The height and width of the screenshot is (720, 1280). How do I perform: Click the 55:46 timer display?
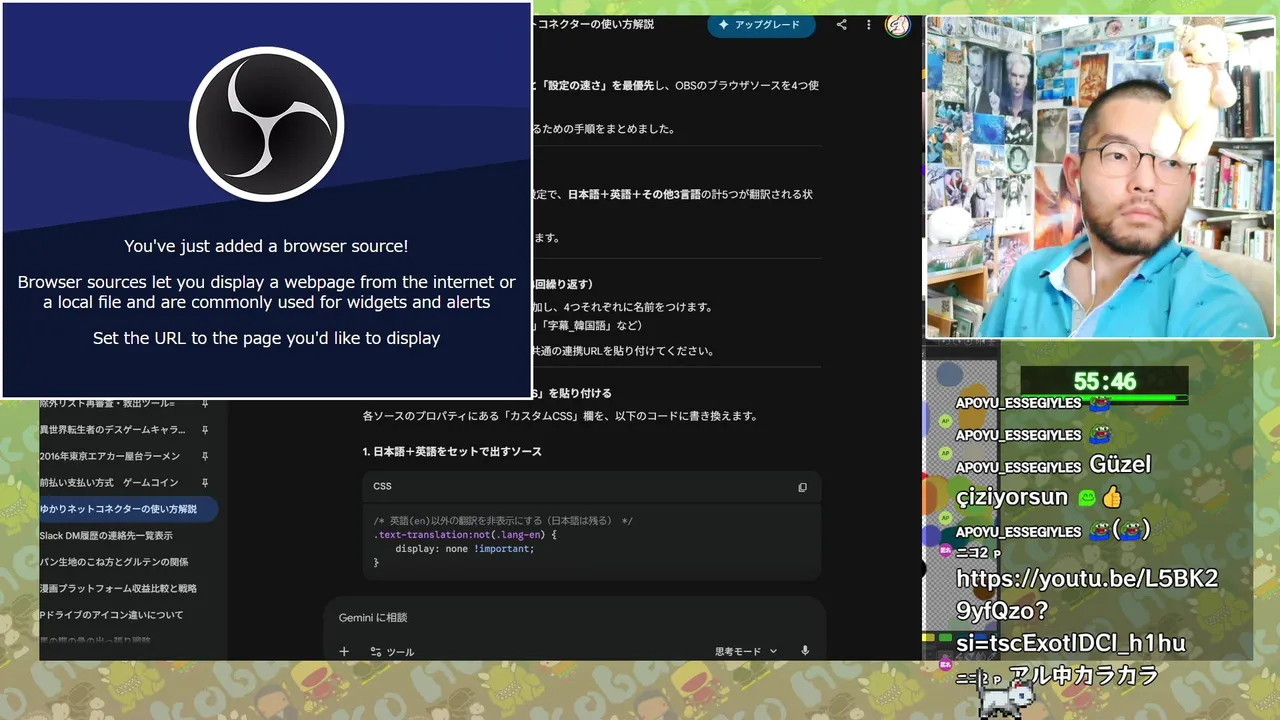tap(1105, 381)
